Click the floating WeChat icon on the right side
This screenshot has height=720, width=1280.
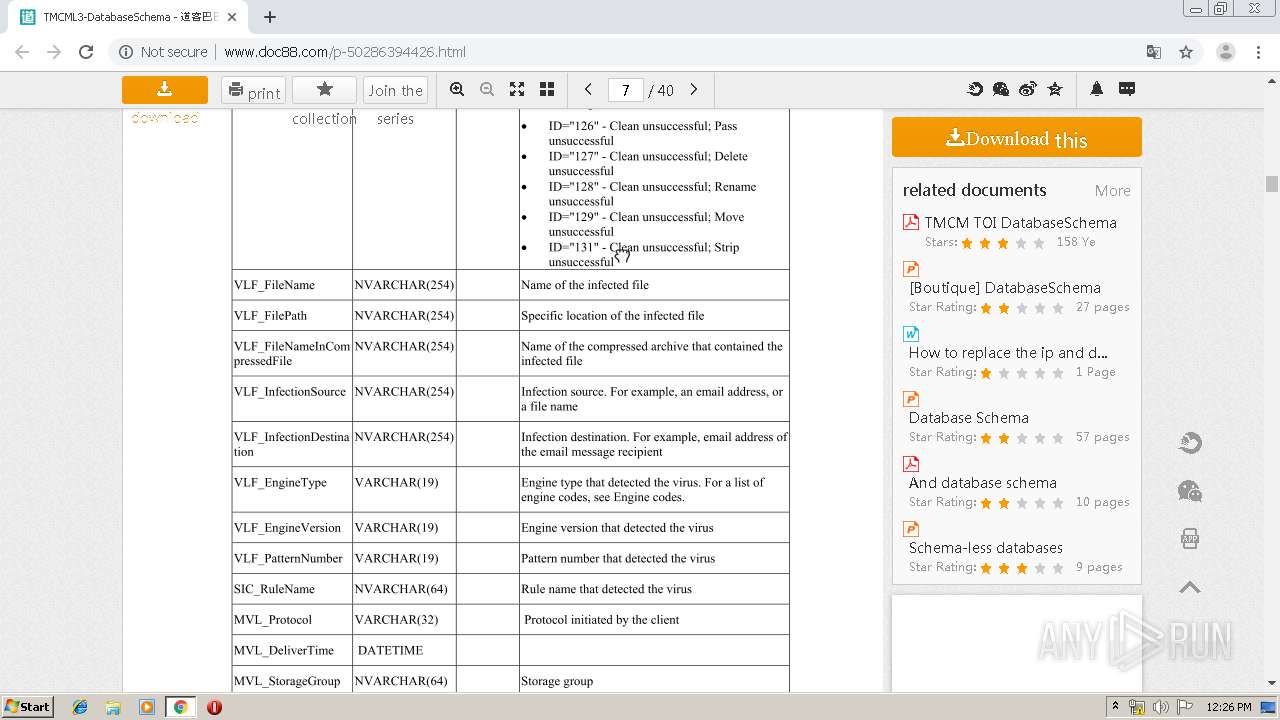pos(1190,491)
